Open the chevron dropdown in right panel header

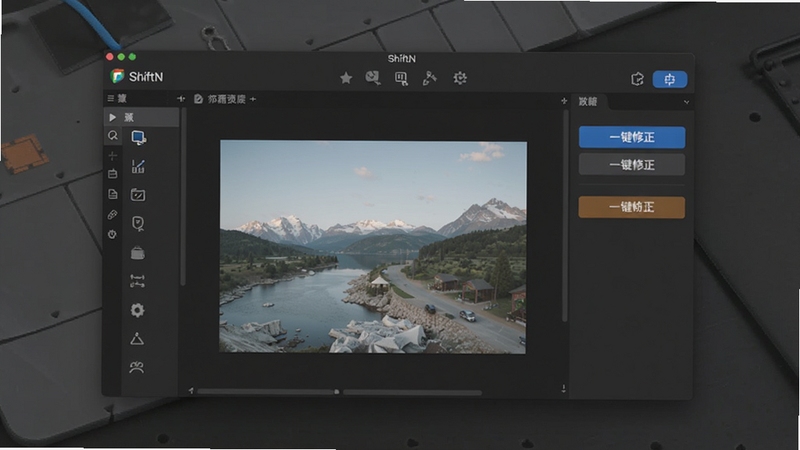[x=686, y=102]
